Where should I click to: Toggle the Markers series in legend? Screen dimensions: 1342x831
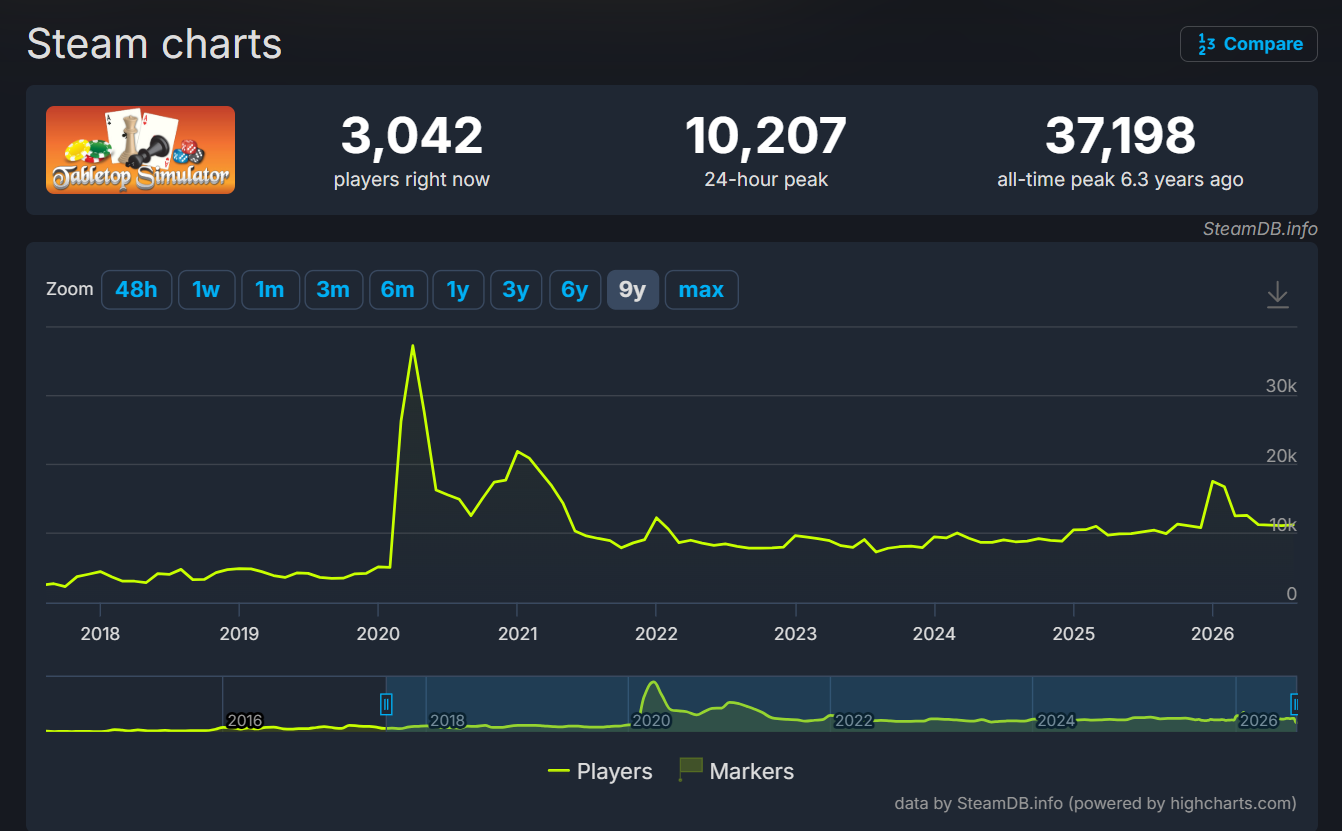click(x=737, y=771)
